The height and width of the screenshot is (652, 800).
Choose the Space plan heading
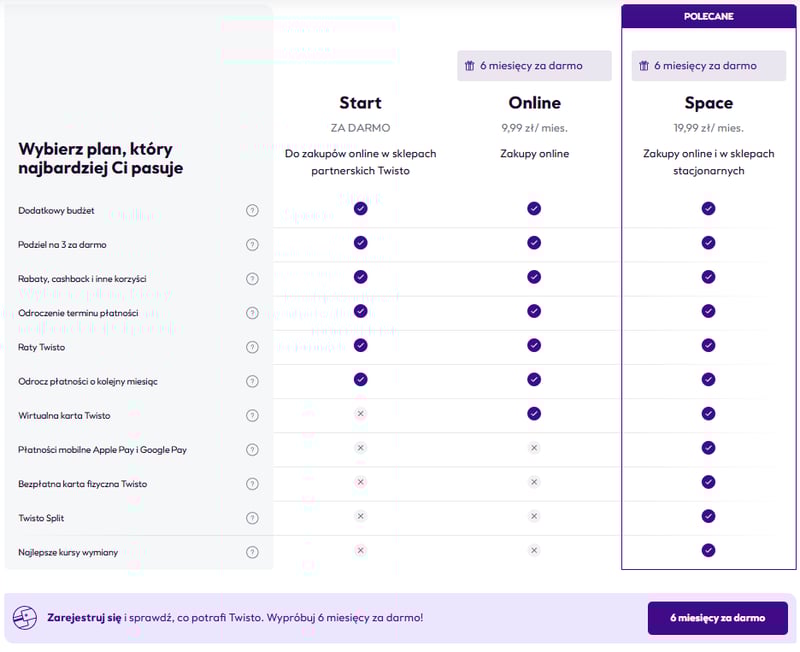click(708, 103)
